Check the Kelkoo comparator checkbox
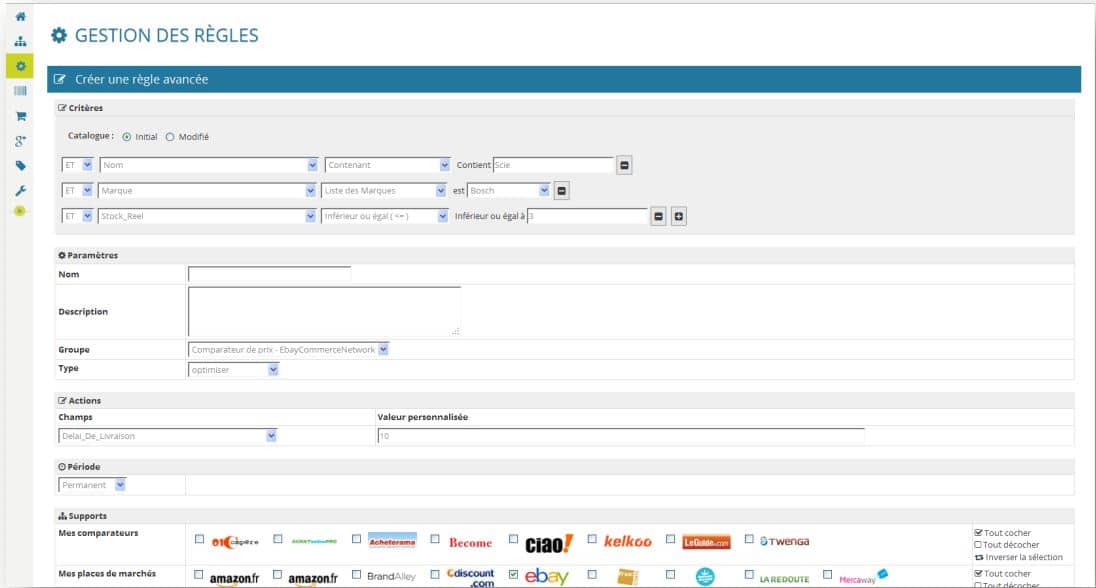1096x588 pixels. click(x=592, y=539)
